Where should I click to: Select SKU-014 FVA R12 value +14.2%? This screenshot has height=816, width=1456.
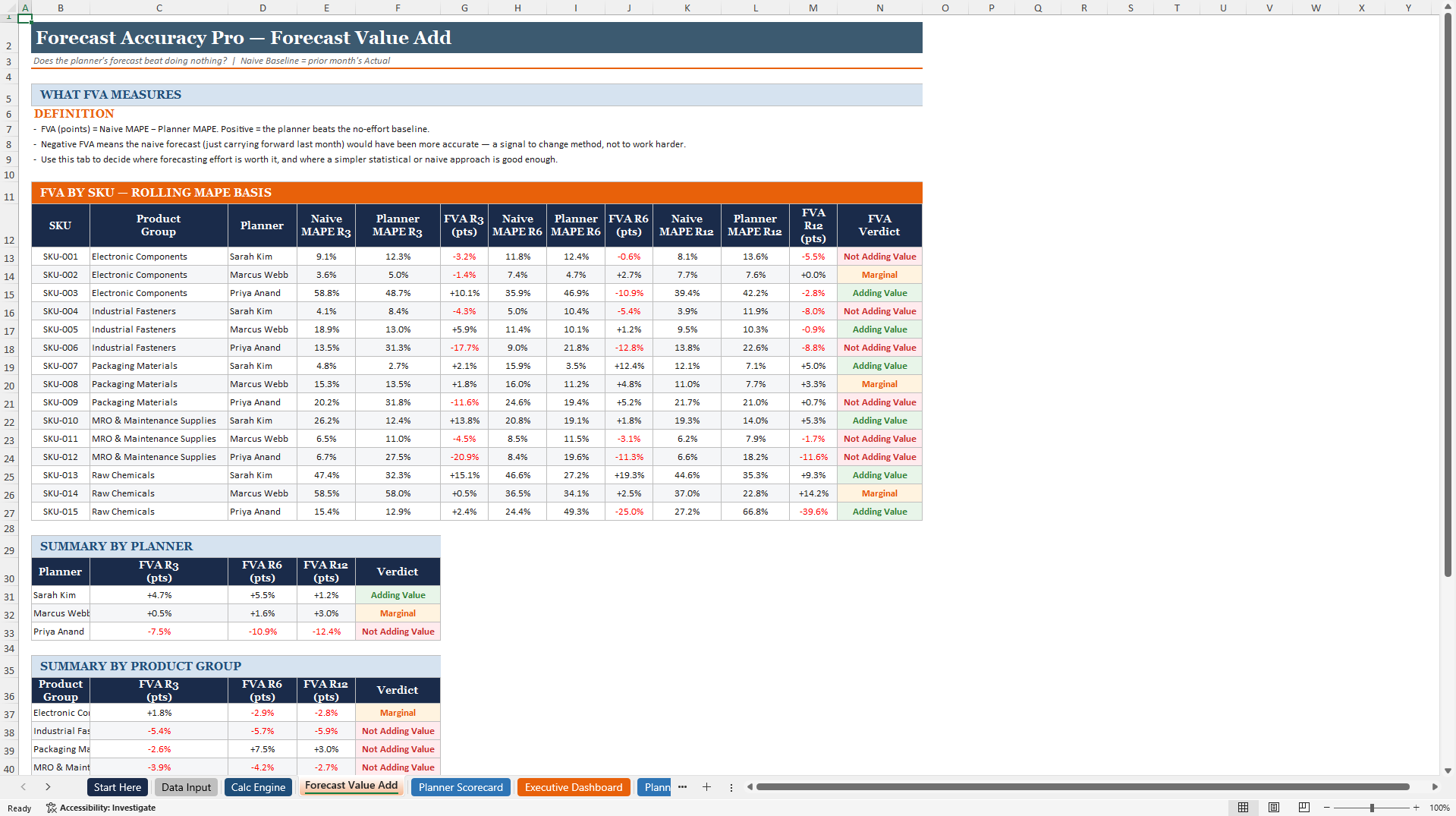813,493
